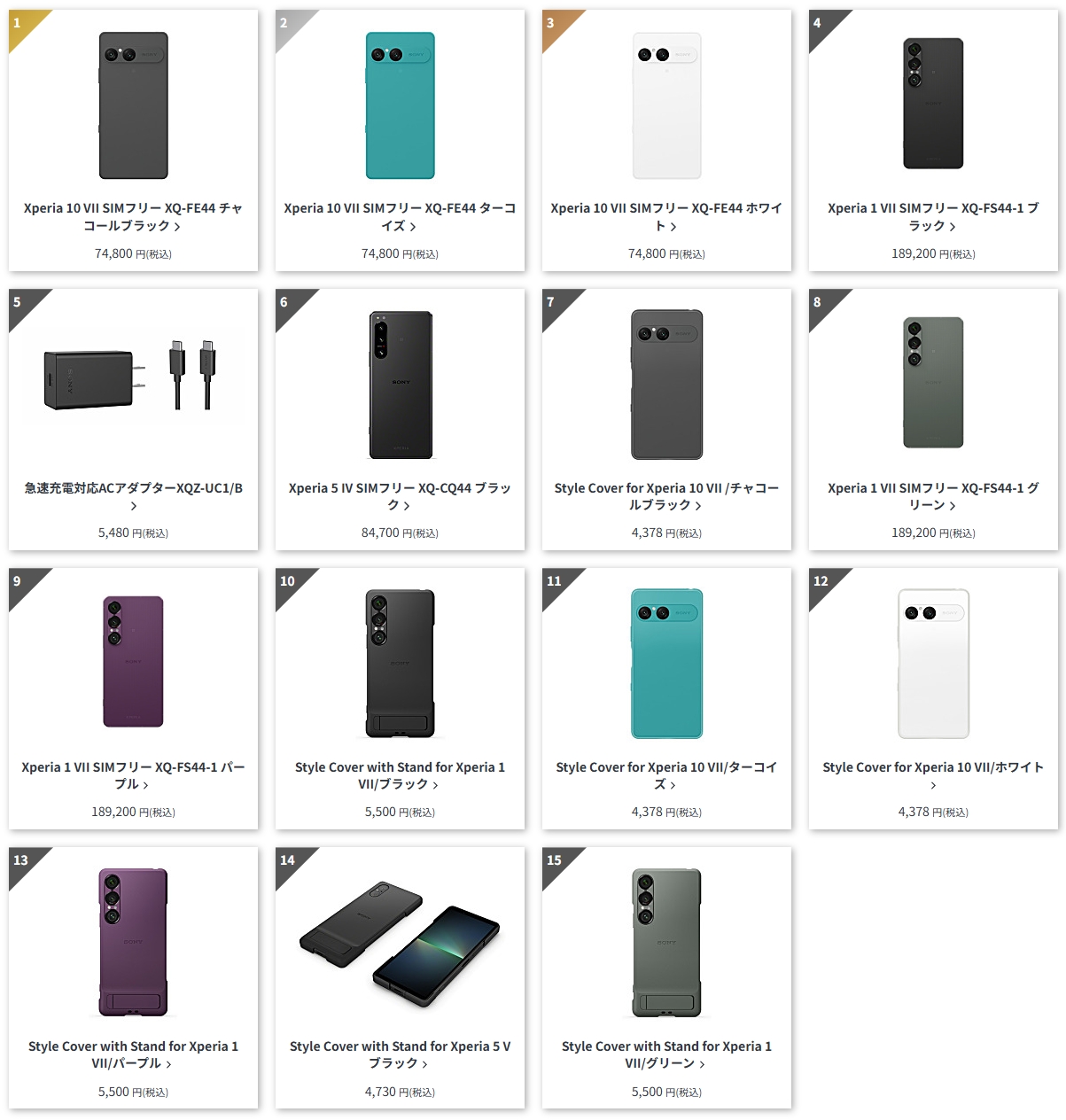Click Style Cover with Stand Xperia 1 VII/グリーン link
1066x1120 pixels.
click(667, 1054)
